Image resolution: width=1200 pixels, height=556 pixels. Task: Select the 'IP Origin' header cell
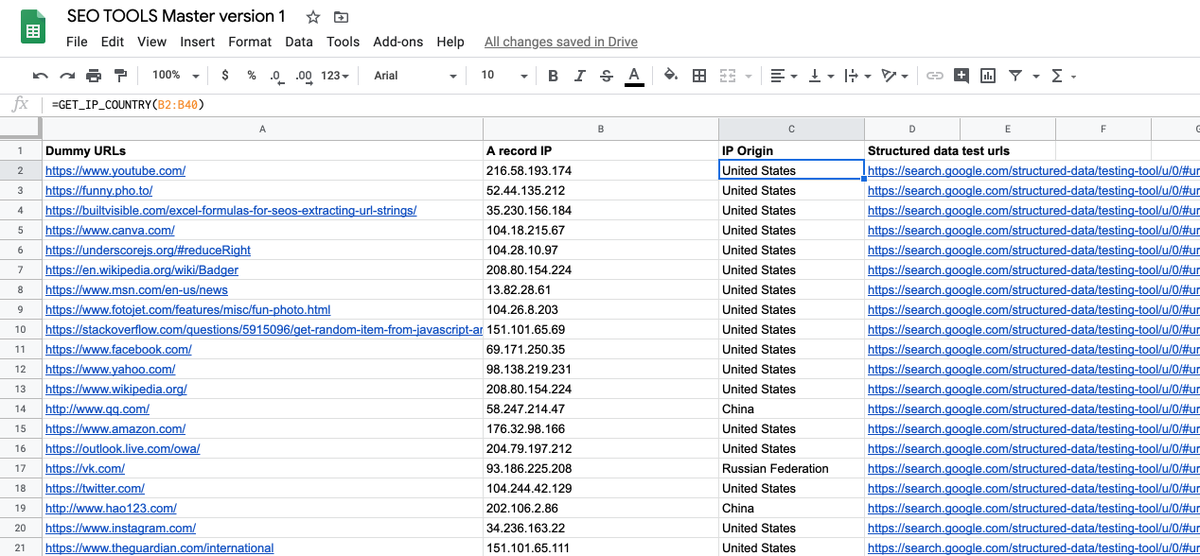tap(791, 151)
